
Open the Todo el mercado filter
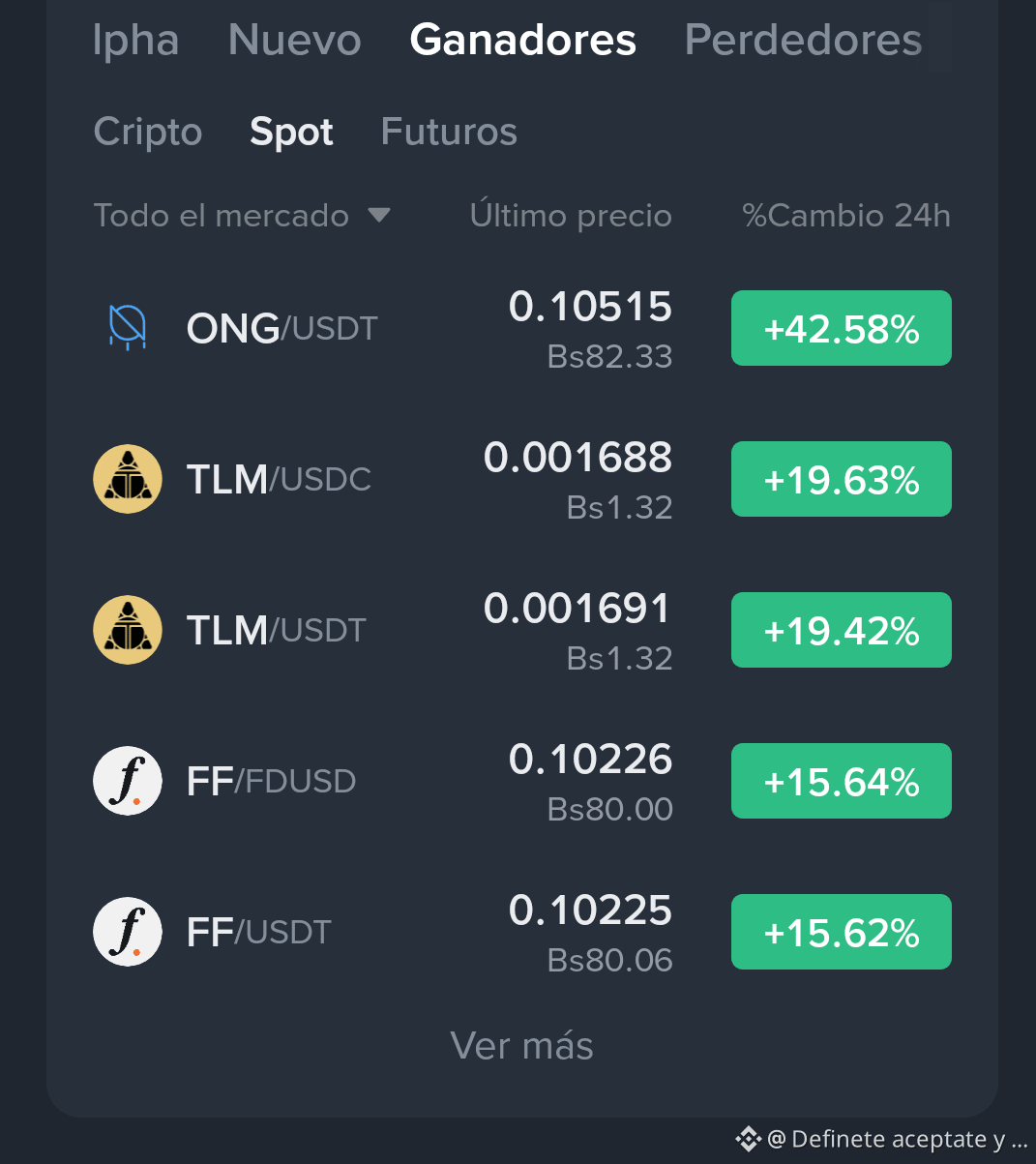pos(242,215)
